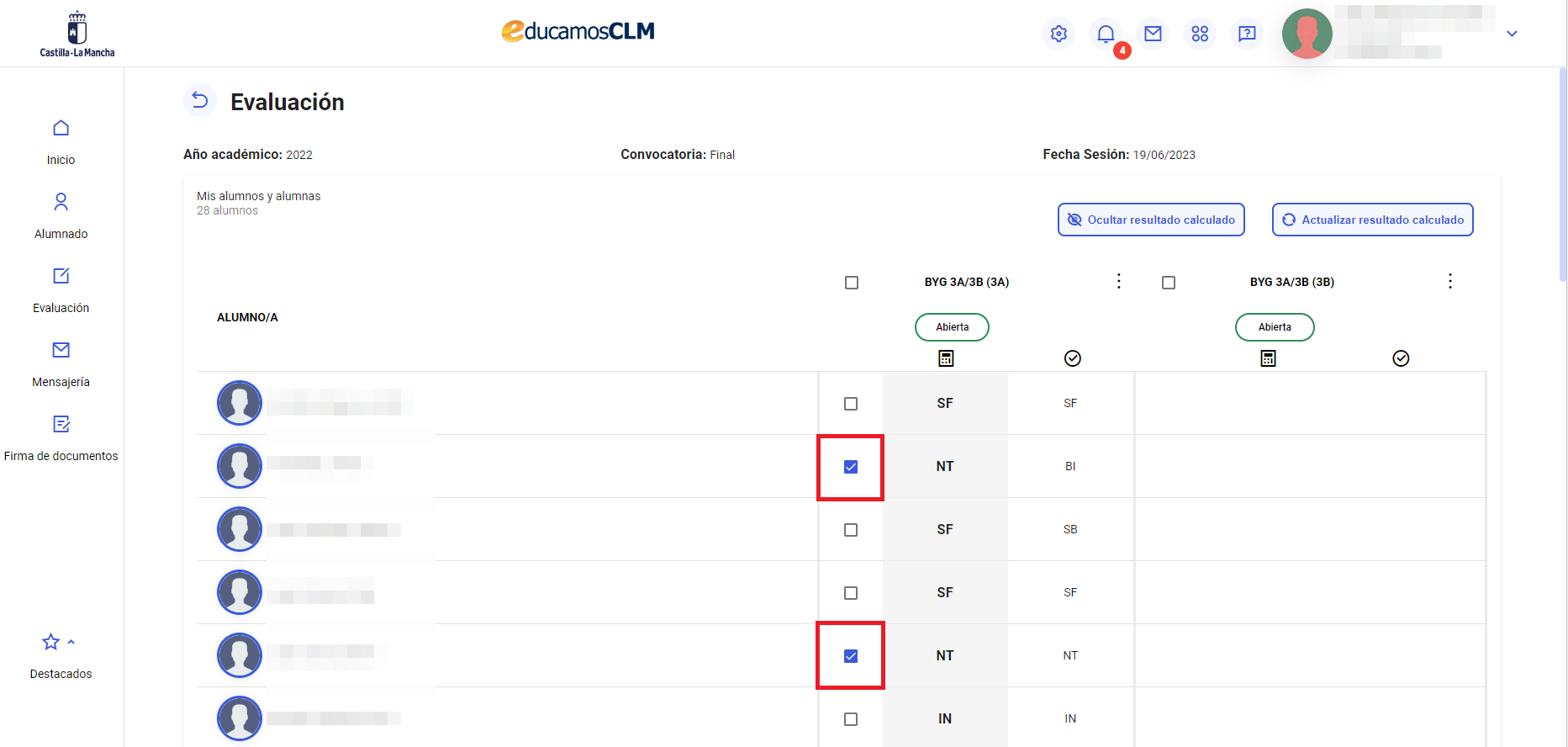Click bold SF grade in first row
Screen dimensions: 1568x747
point(945,404)
